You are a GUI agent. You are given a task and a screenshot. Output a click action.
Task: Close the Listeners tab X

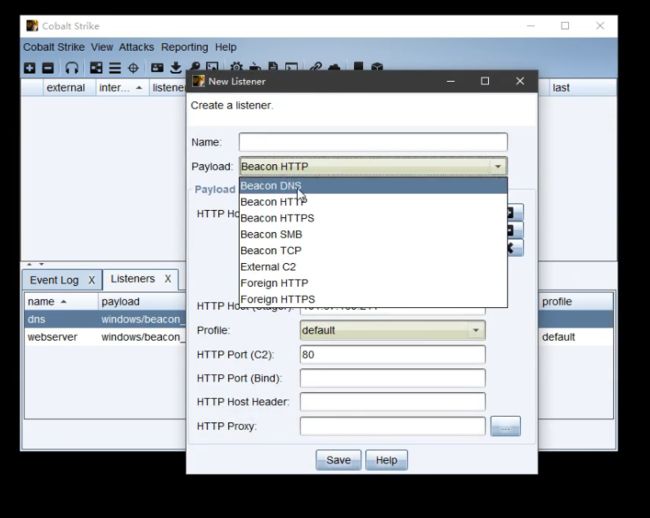[x=168, y=279]
